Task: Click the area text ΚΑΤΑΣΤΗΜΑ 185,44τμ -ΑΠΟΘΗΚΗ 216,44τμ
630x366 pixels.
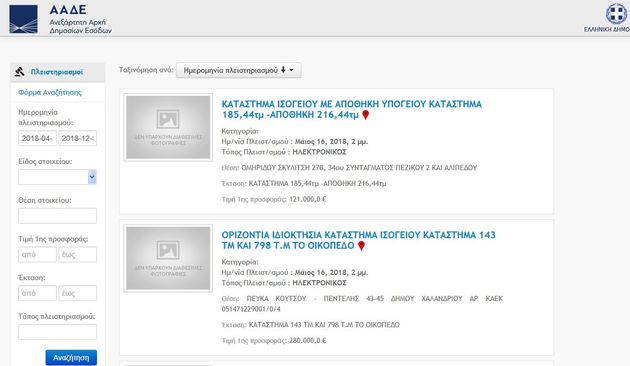Action: point(317,184)
